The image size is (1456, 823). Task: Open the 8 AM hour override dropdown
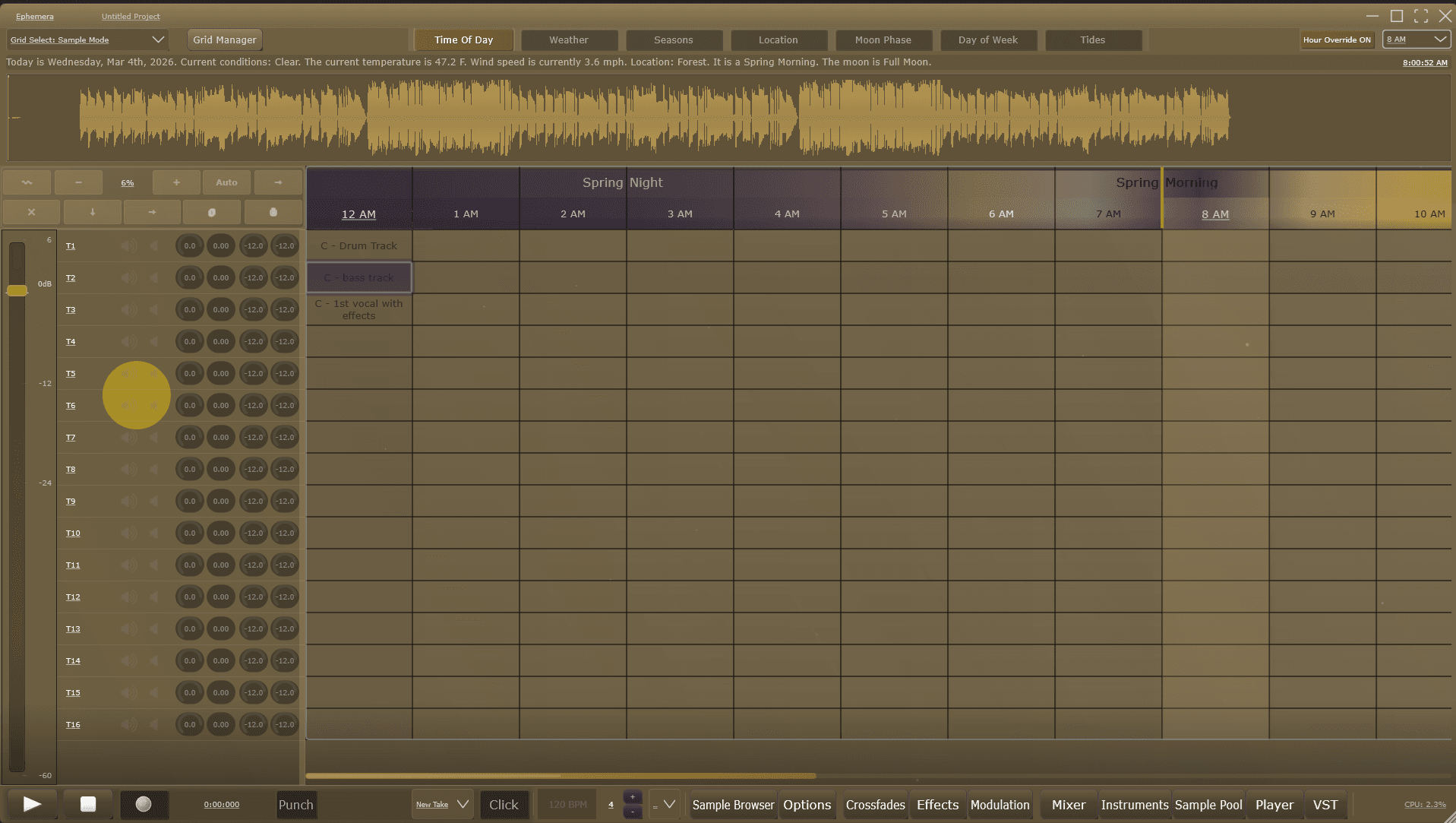point(1417,40)
